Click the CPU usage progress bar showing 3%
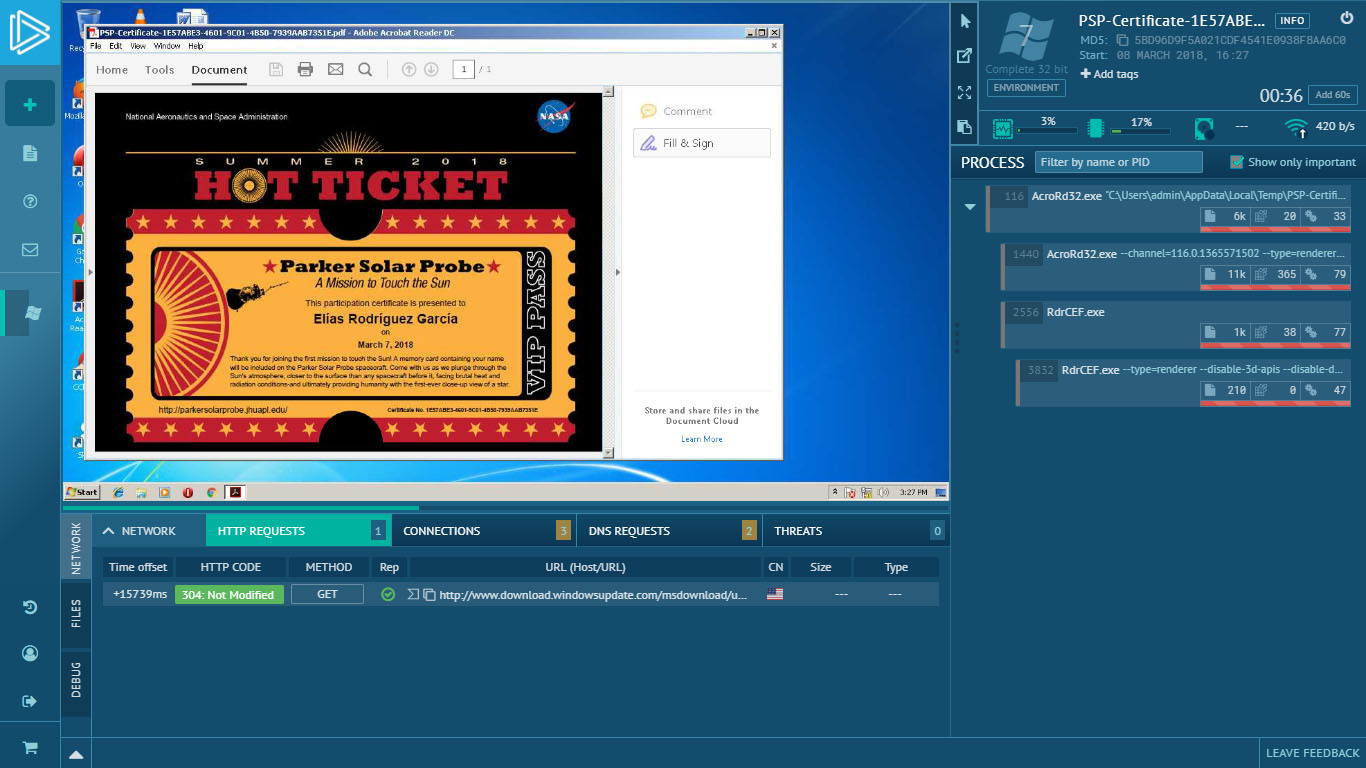 coord(1045,131)
